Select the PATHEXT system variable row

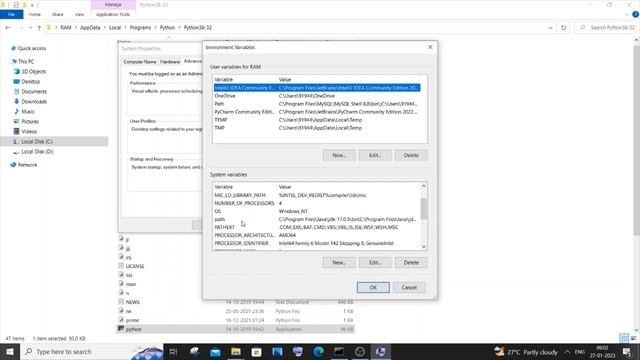pyautogui.click(x=317, y=227)
